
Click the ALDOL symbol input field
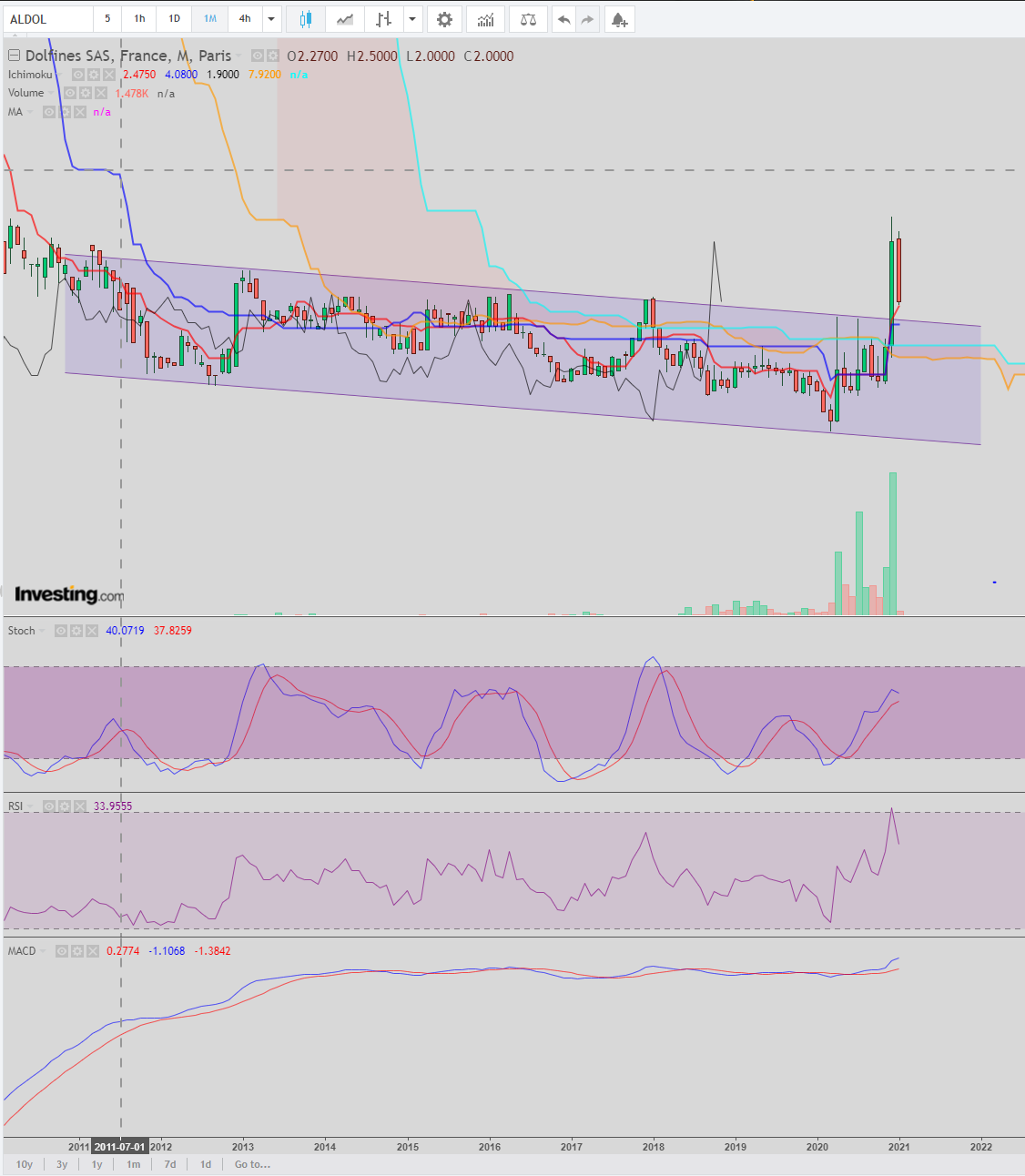click(x=48, y=19)
